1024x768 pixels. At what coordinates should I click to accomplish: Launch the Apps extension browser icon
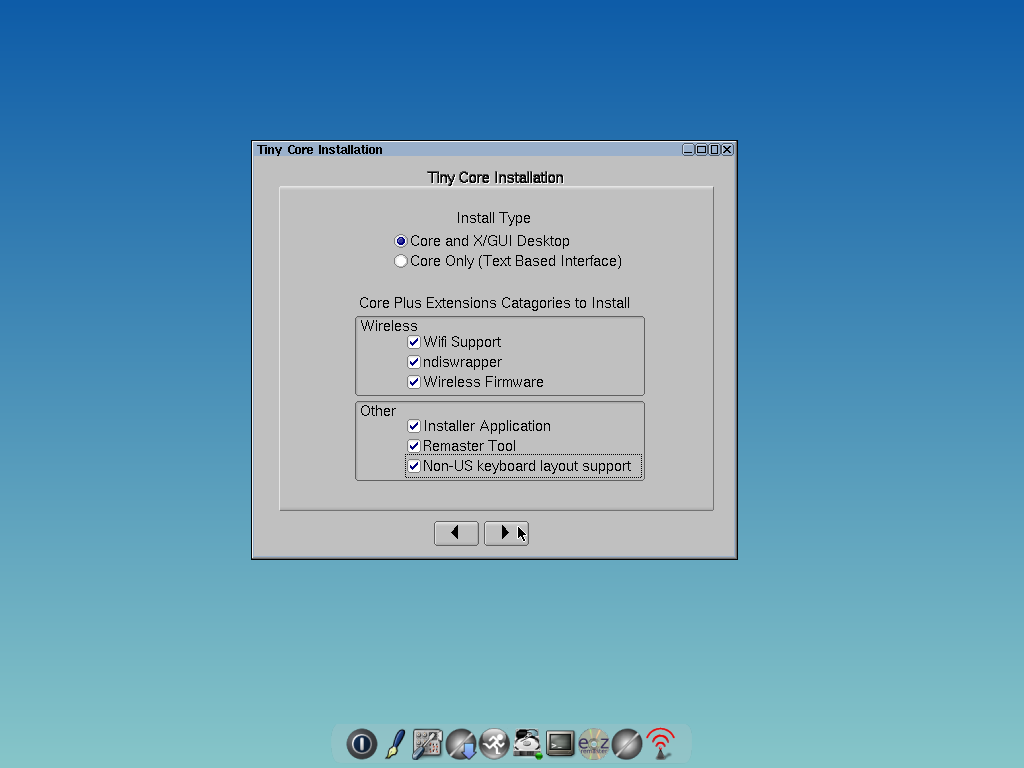461,744
